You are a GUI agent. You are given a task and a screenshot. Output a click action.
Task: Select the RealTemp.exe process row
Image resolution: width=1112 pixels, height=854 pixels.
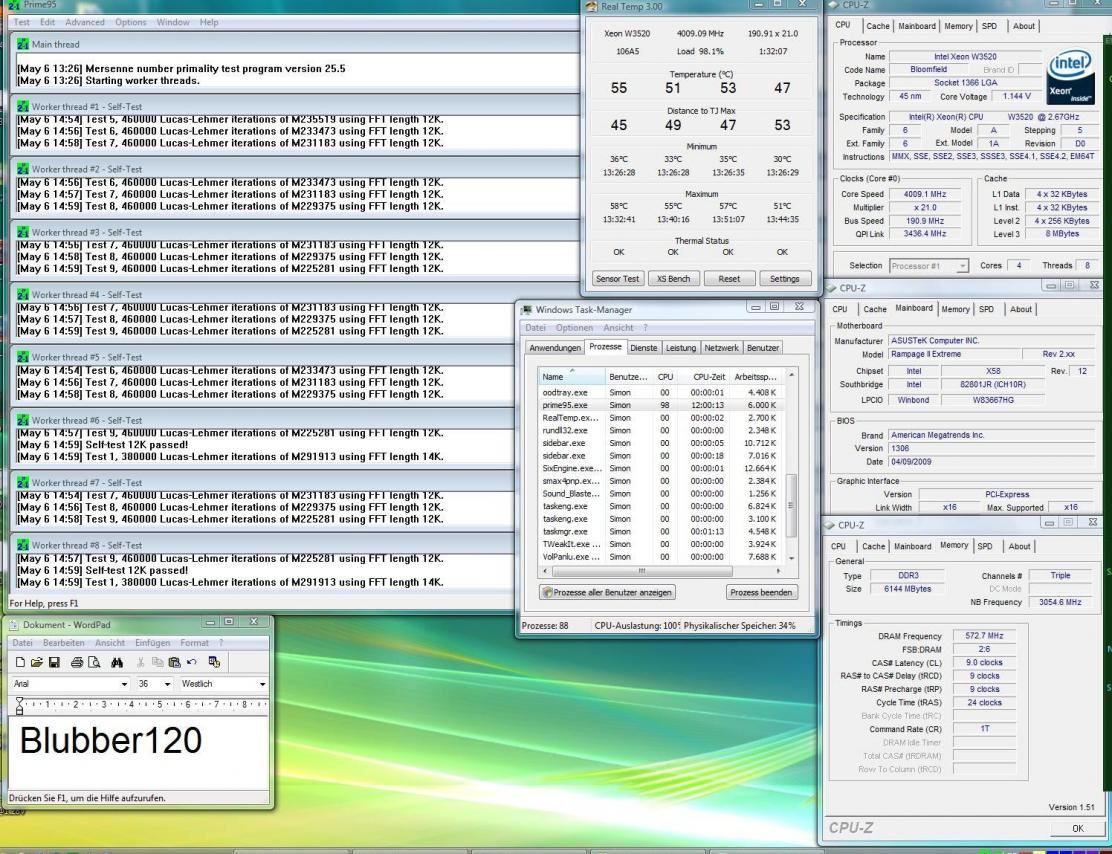click(x=660, y=418)
